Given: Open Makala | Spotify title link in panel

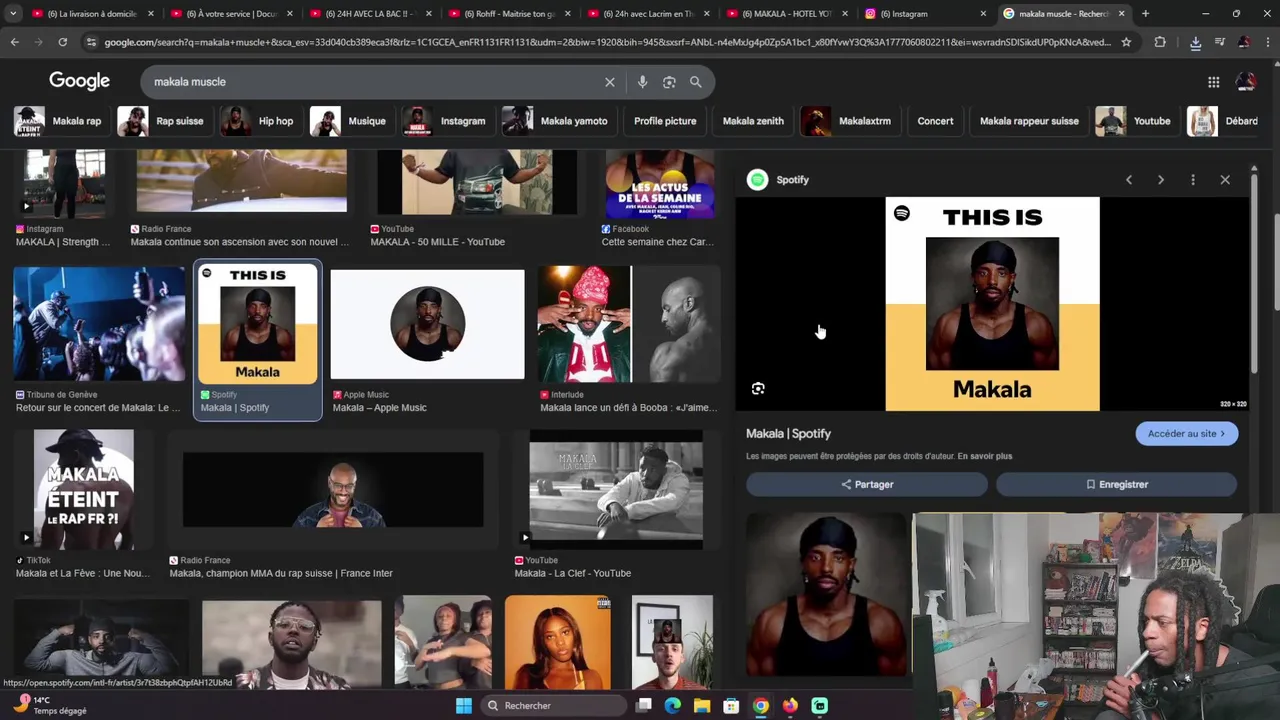Looking at the screenshot, I should (x=788, y=434).
